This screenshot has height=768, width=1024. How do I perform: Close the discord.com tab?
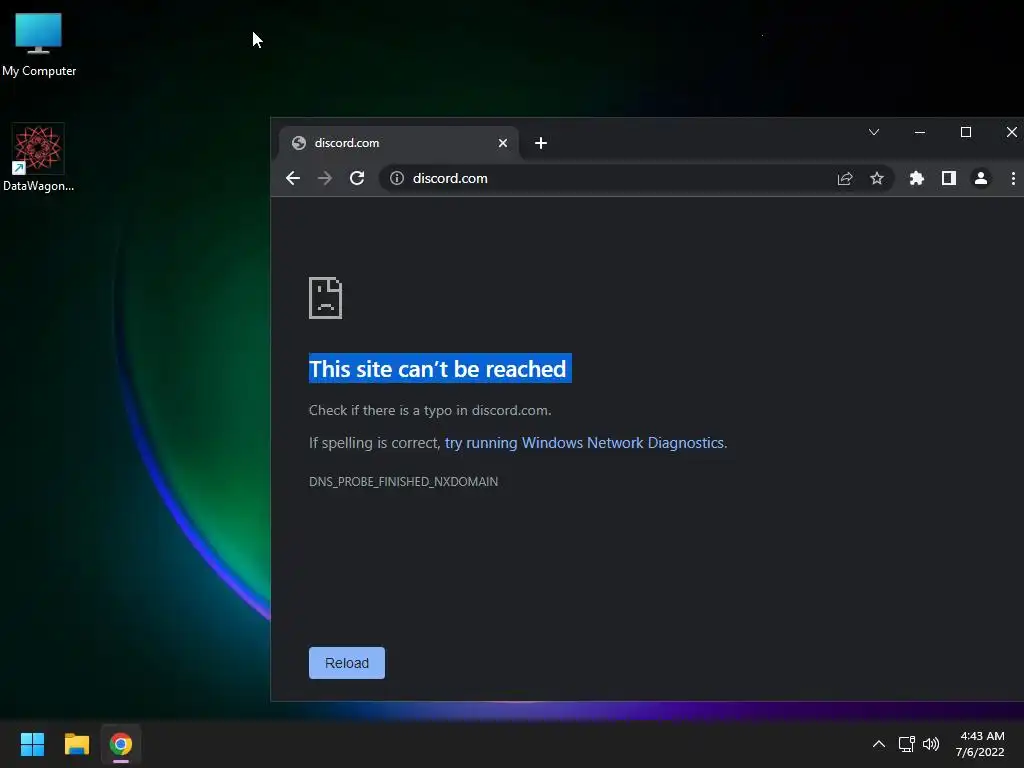503,143
